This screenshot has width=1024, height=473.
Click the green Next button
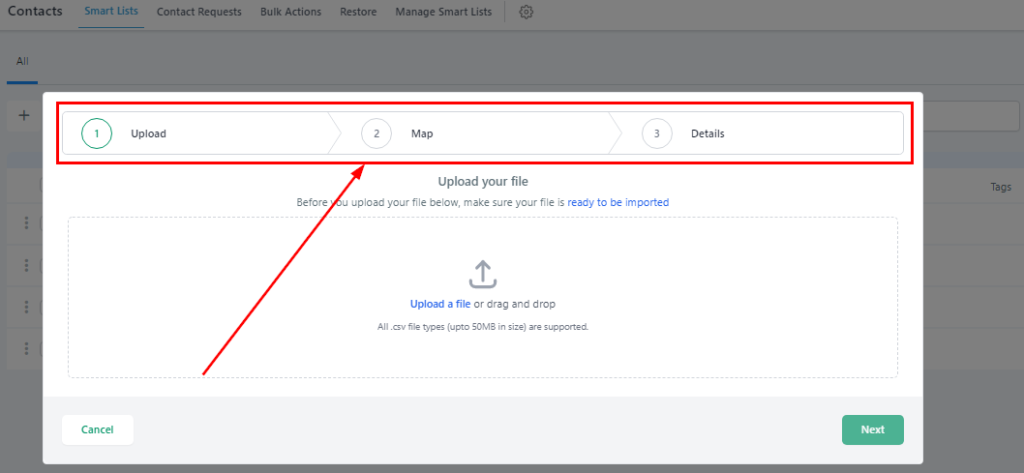click(x=872, y=429)
